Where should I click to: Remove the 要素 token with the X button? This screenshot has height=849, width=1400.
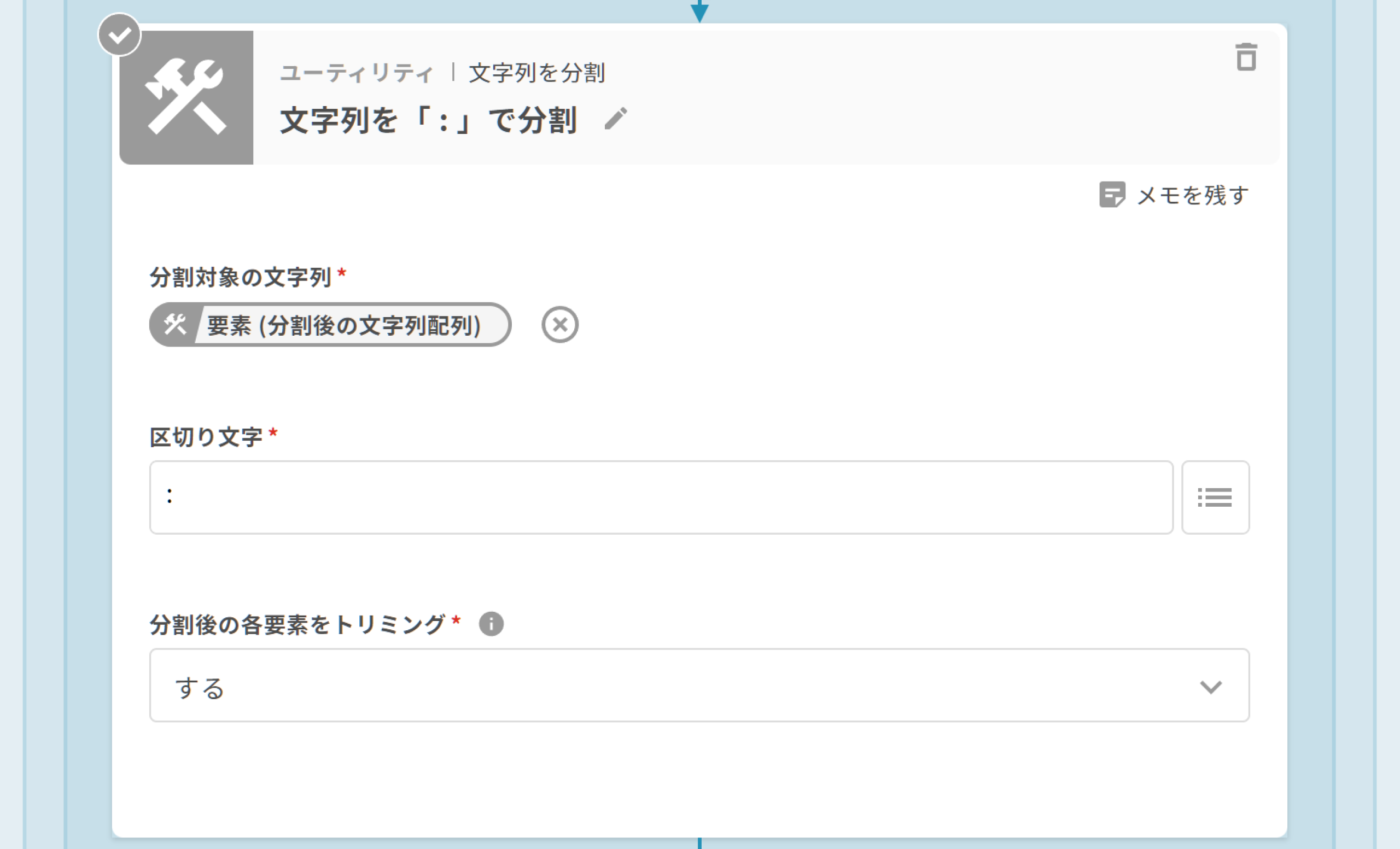(x=559, y=325)
